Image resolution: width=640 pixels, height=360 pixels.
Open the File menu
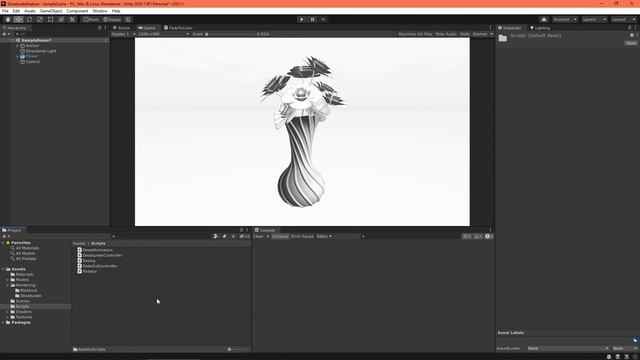coord(5,11)
